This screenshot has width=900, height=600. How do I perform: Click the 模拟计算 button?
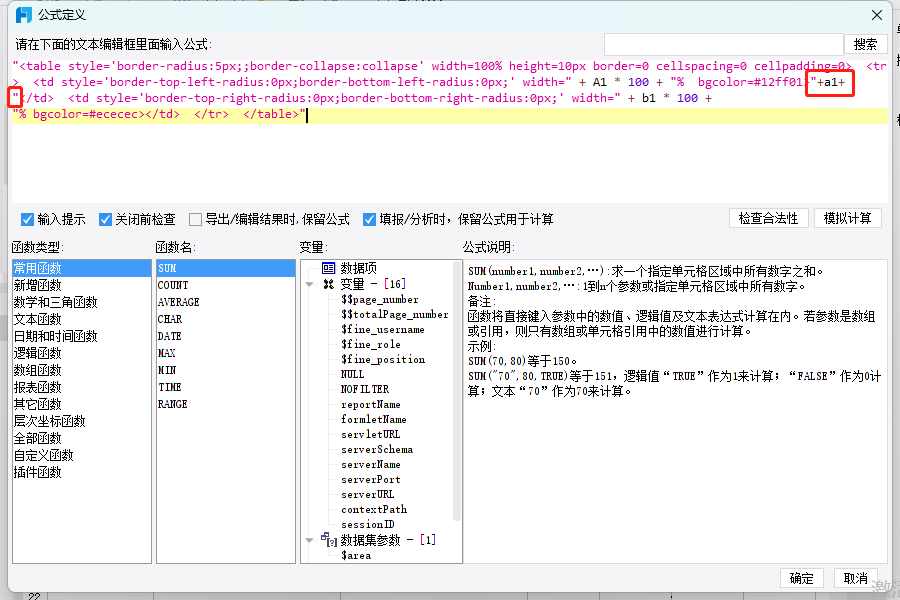pos(847,219)
